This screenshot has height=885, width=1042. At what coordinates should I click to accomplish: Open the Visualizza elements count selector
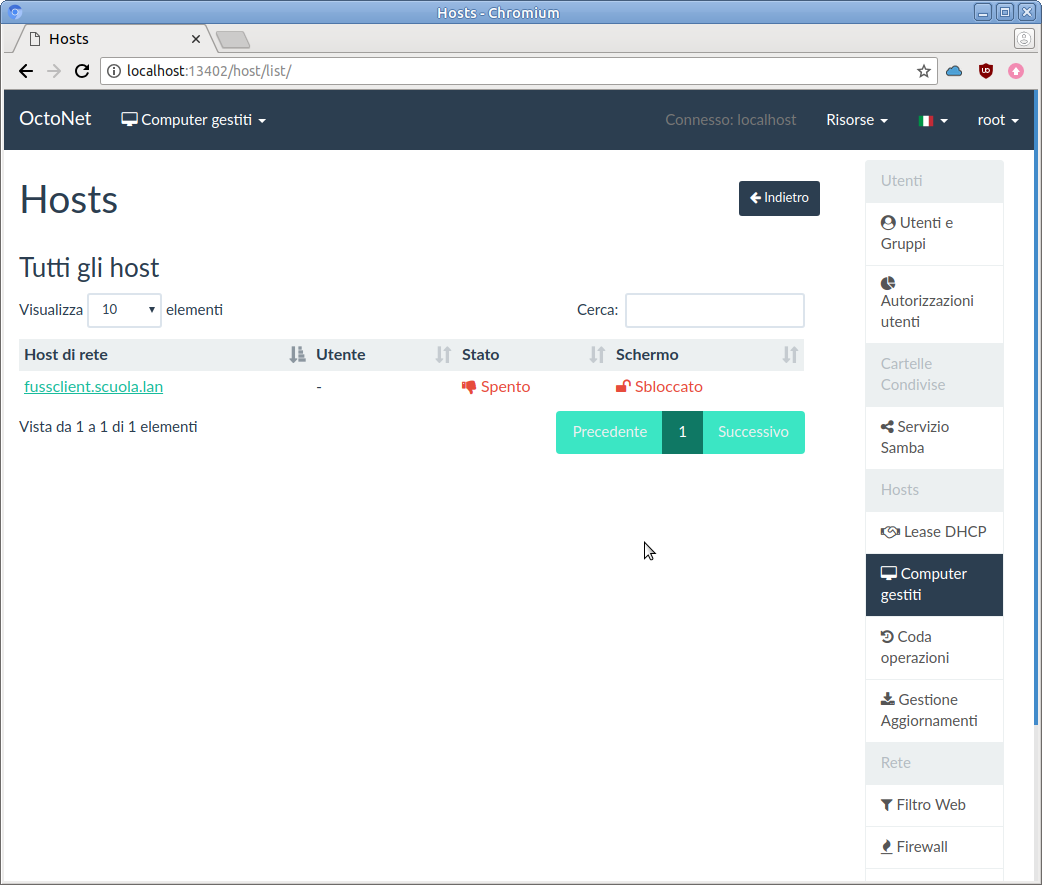tap(124, 310)
